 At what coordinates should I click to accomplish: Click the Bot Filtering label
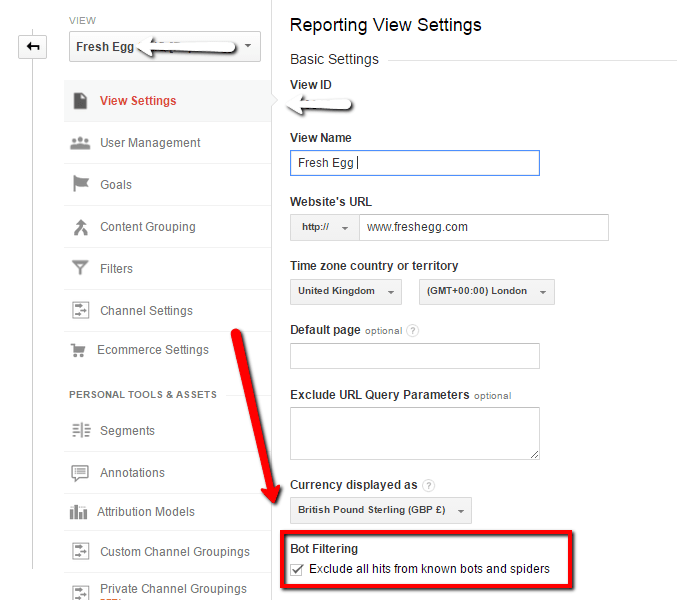point(324,549)
